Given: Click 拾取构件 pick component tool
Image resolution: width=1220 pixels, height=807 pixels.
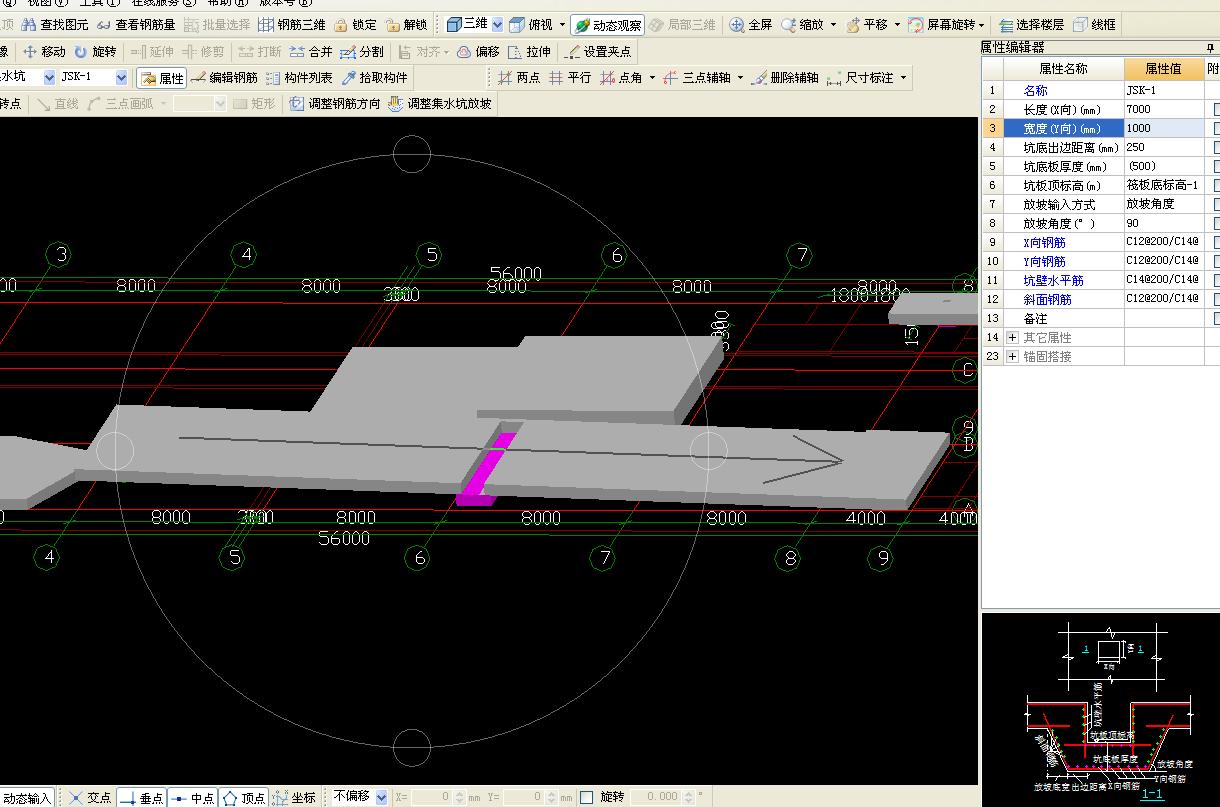Looking at the screenshot, I should [375, 77].
